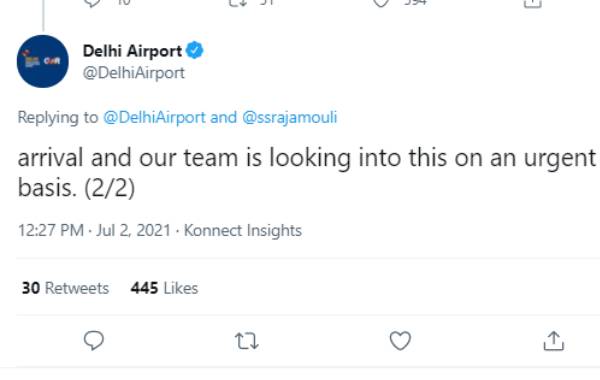Click the thread line above the avatar
Image resolution: width=600 pixels, height=380 pixels.
(43, 15)
